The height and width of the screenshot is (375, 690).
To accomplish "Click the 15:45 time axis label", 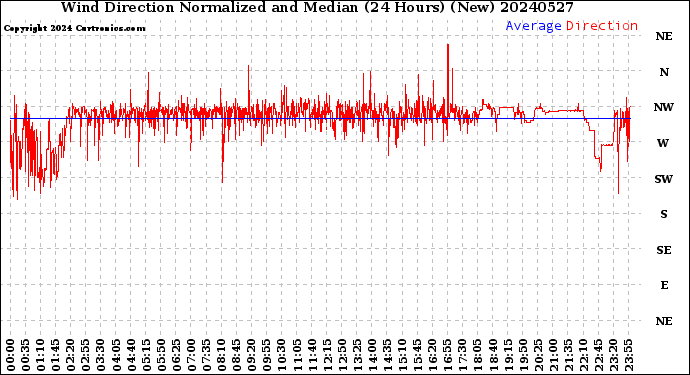I will click(418, 355).
